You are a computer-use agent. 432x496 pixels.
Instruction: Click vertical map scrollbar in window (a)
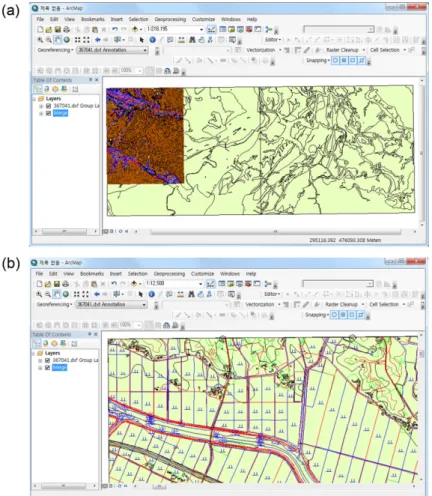(x=422, y=153)
